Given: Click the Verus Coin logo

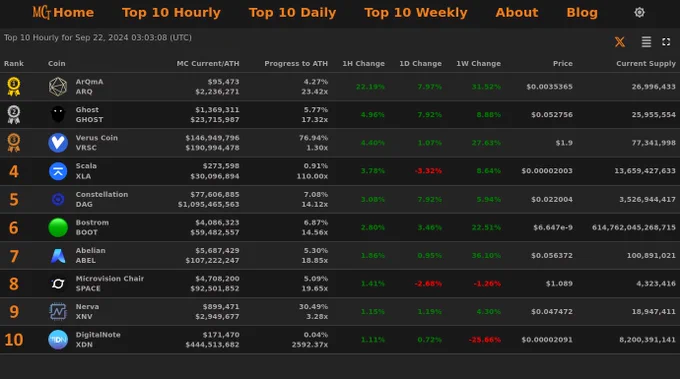Looking at the screenshot, I should (58, 143).
